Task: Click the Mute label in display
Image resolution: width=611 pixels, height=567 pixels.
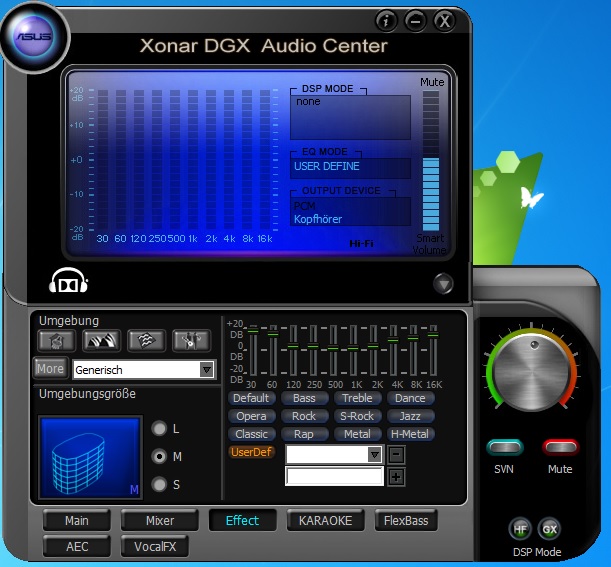Action: pyautogui.click(x=432, y=82)
